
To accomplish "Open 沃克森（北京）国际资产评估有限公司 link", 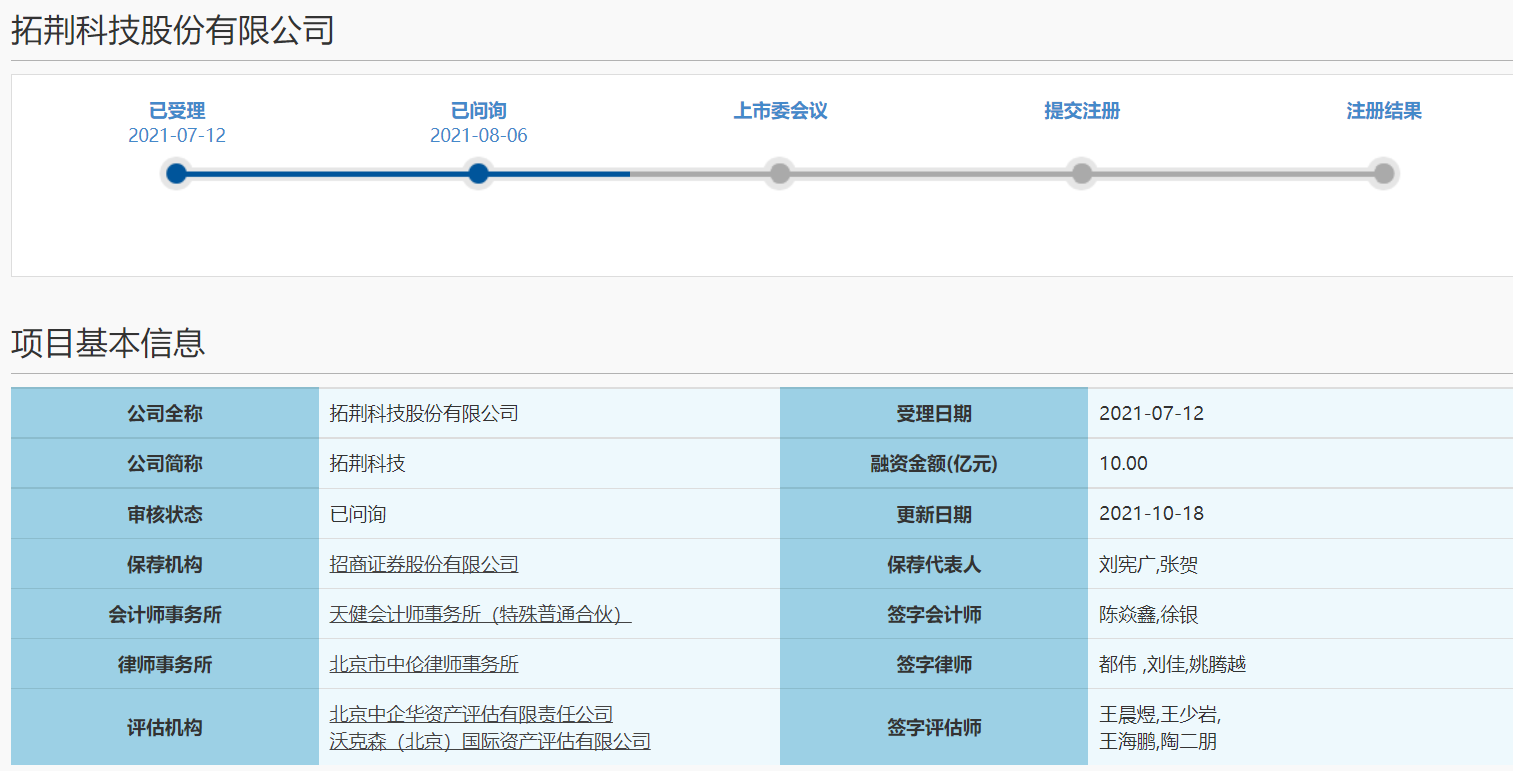I will click(x=490, y=741).
